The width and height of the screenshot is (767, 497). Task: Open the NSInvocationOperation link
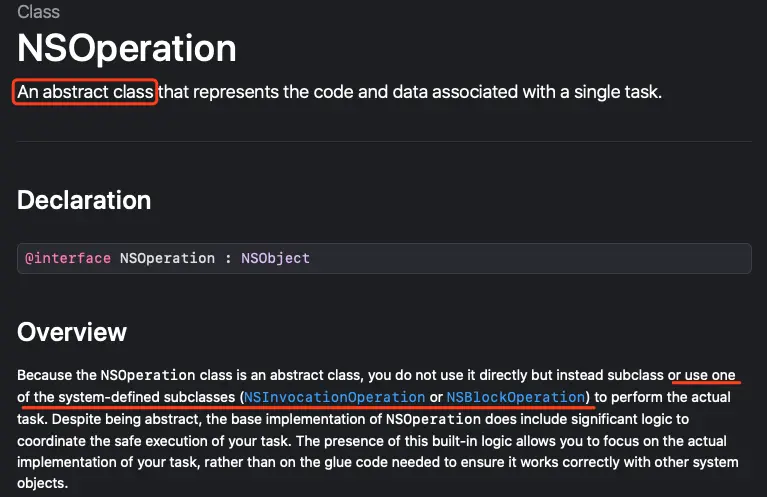[x=335, y=397]
